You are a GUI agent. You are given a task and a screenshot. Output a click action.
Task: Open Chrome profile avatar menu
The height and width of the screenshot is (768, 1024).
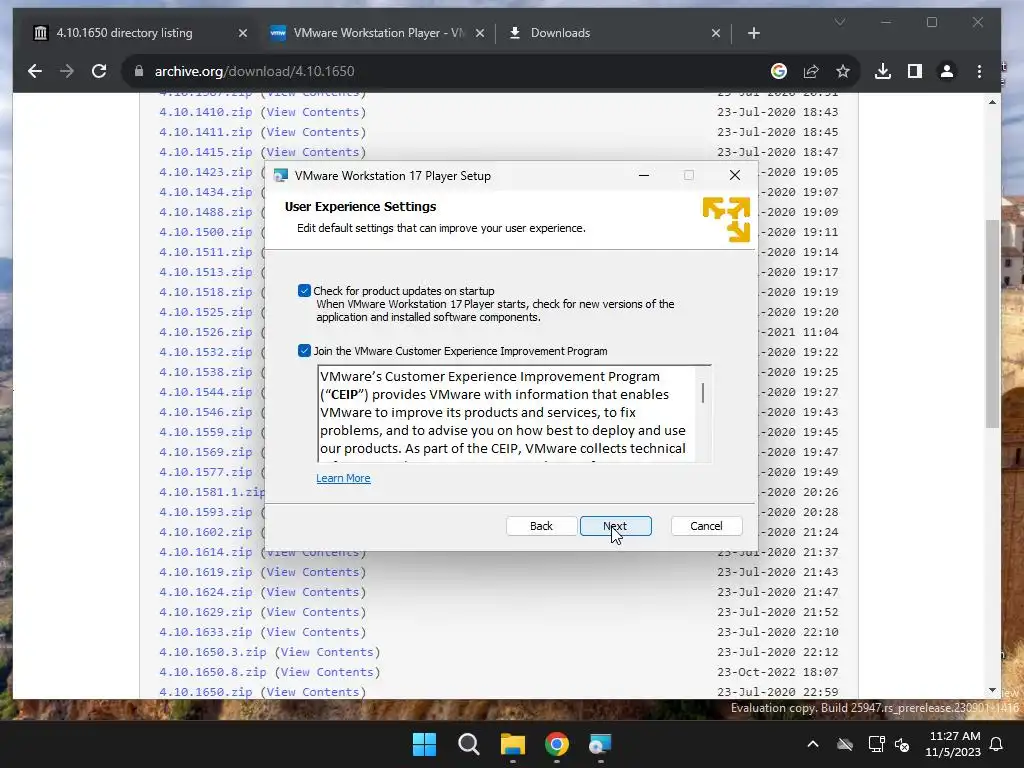click(947, 71)
